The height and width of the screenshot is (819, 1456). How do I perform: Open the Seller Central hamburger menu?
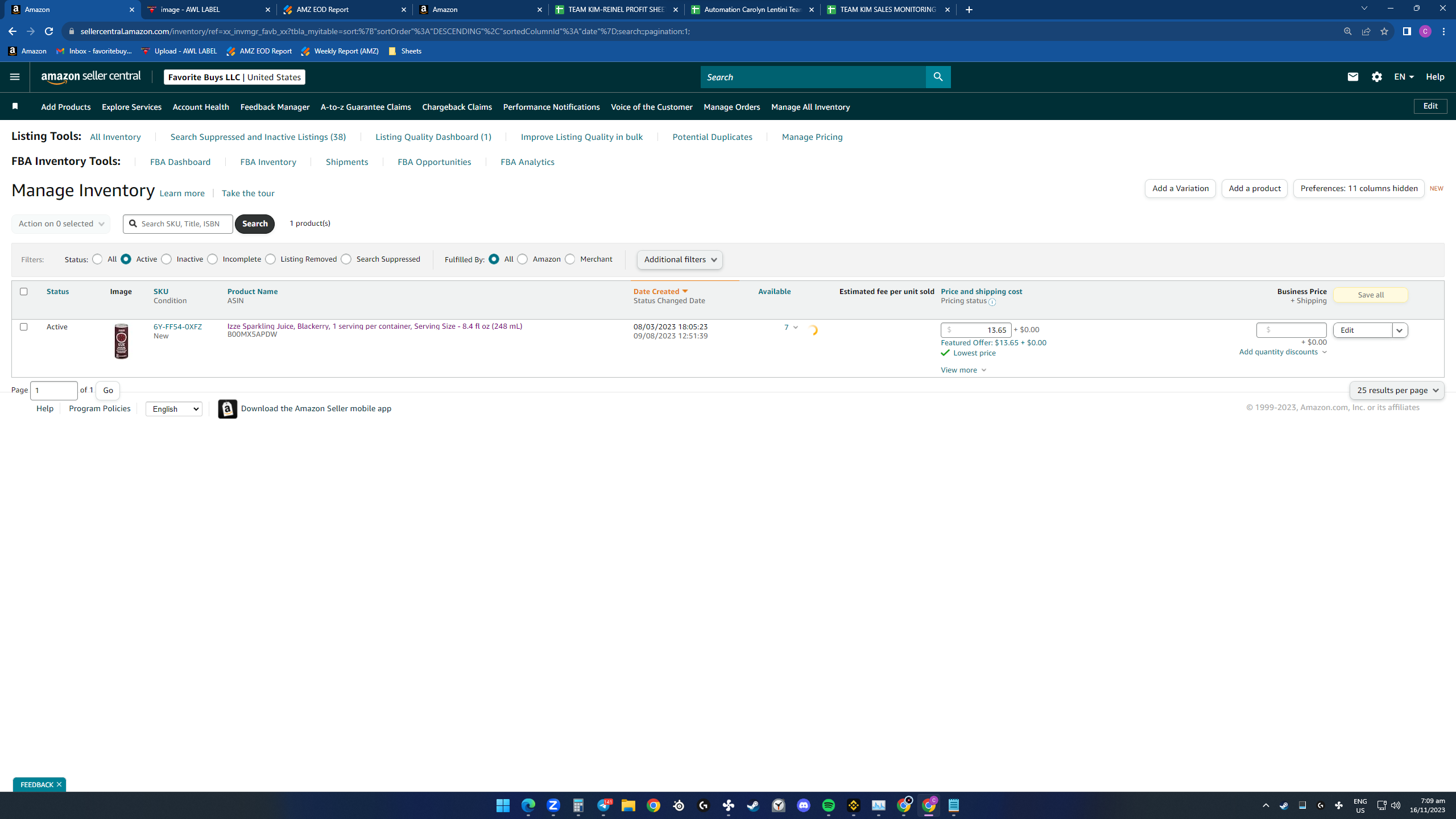click(x=15, y=77)
